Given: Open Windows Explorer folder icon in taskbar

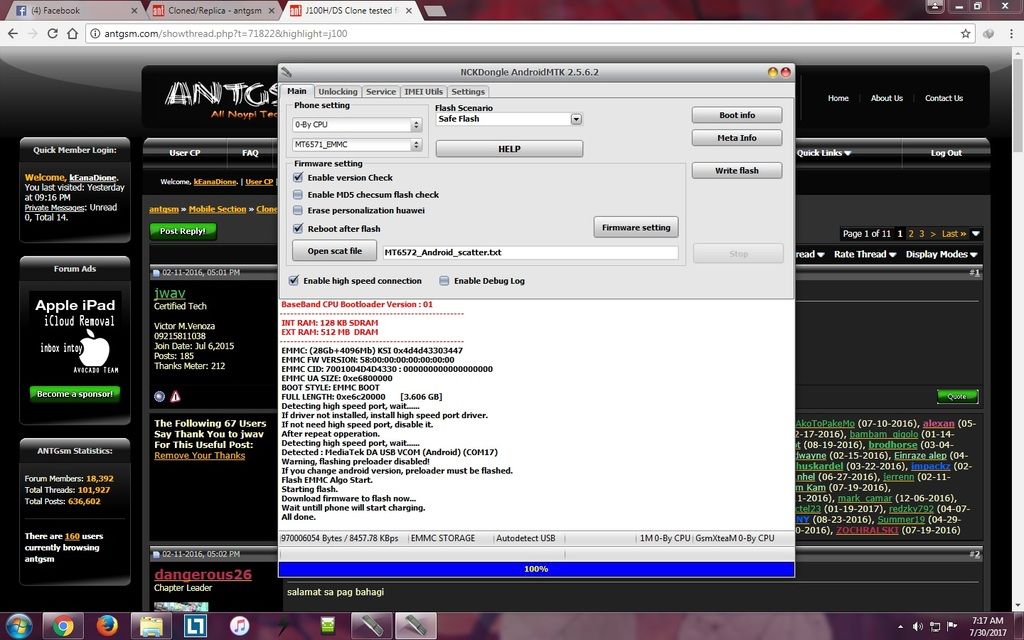Looking at the screenshot, I should pyautogui.click(x=151, y=626).
